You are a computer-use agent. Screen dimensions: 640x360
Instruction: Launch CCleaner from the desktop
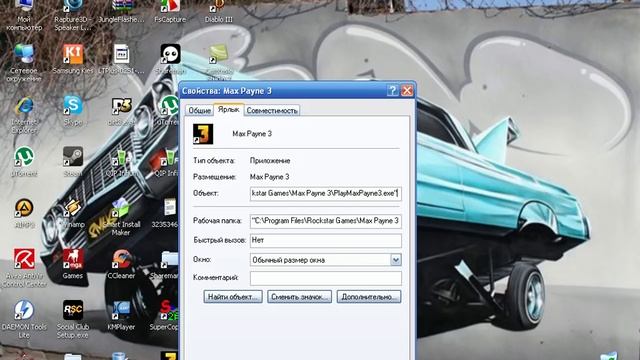point(121,264)
